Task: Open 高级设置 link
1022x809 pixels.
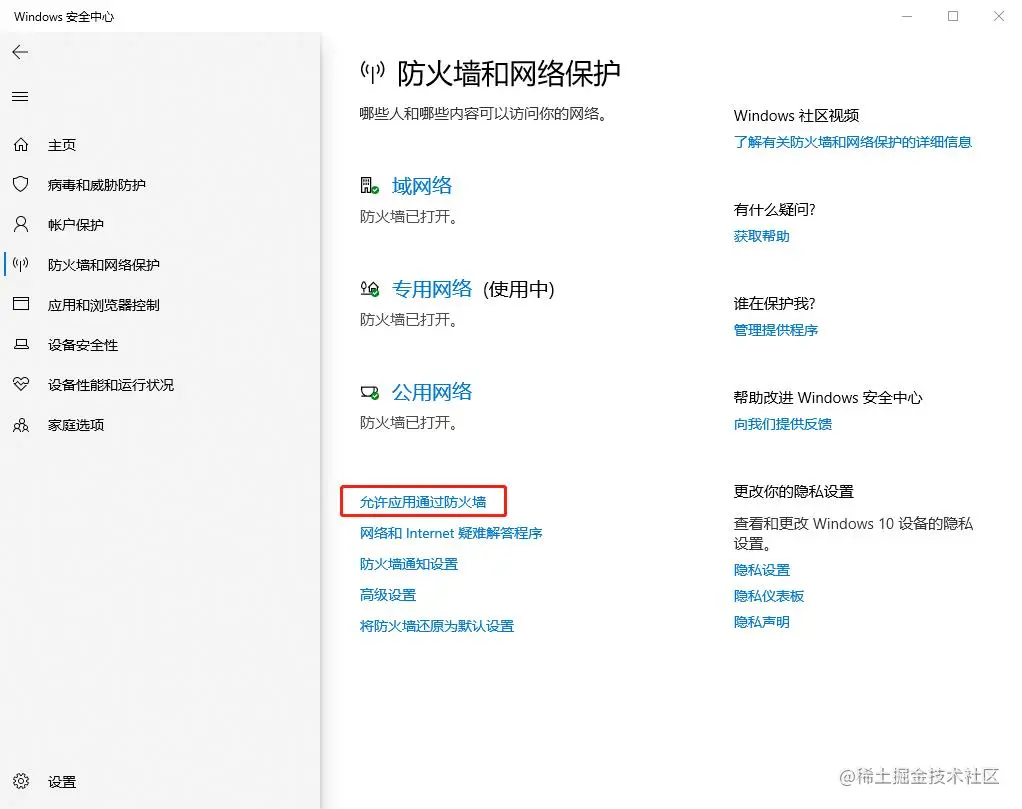Action: [x=388, y=595]
